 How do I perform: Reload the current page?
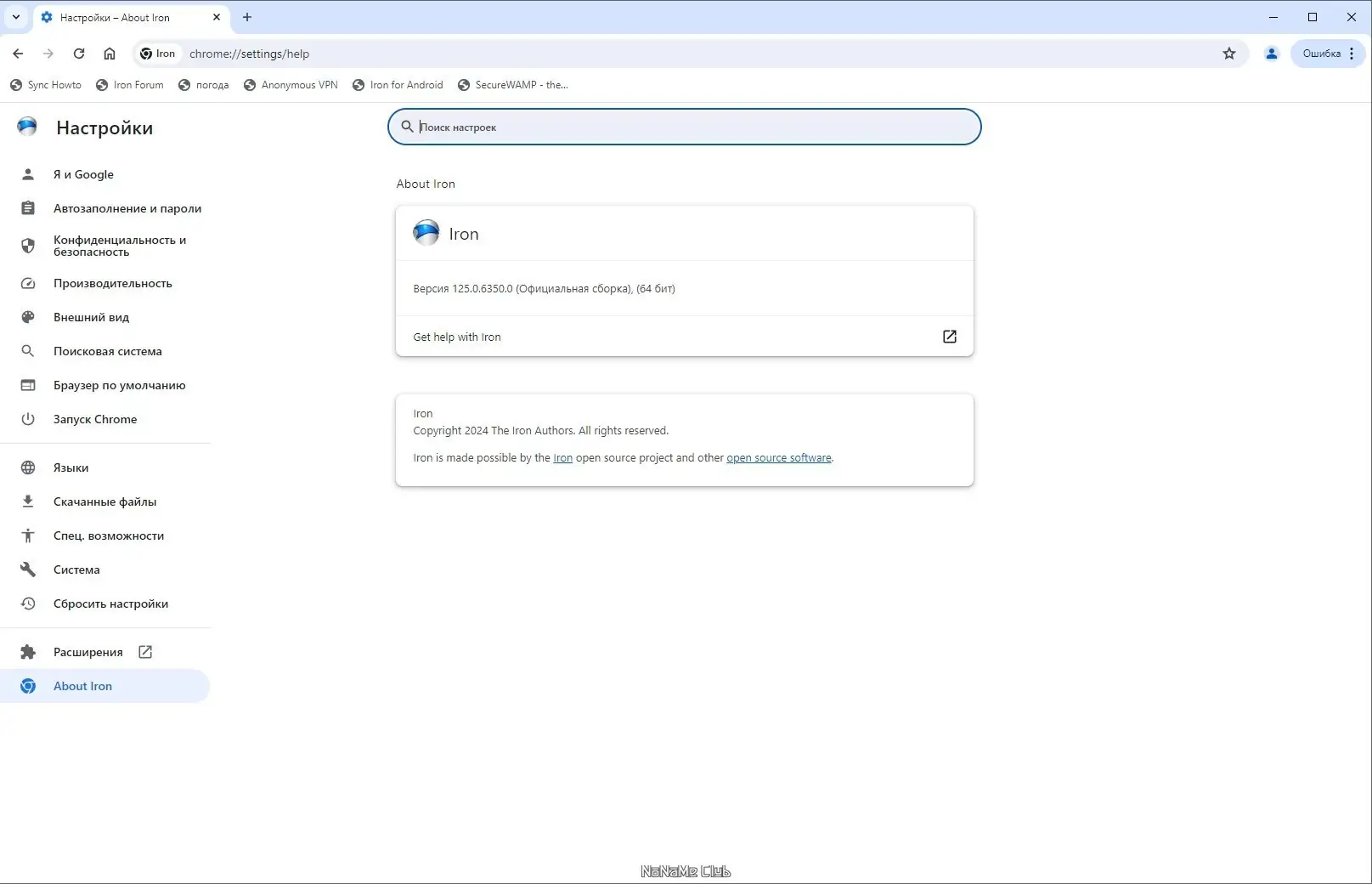tap(79, 54)
